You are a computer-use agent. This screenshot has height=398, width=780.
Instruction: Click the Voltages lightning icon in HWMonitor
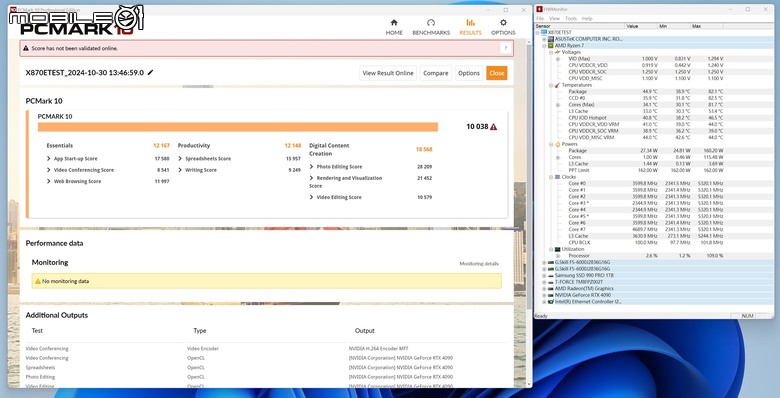(558, 52)
